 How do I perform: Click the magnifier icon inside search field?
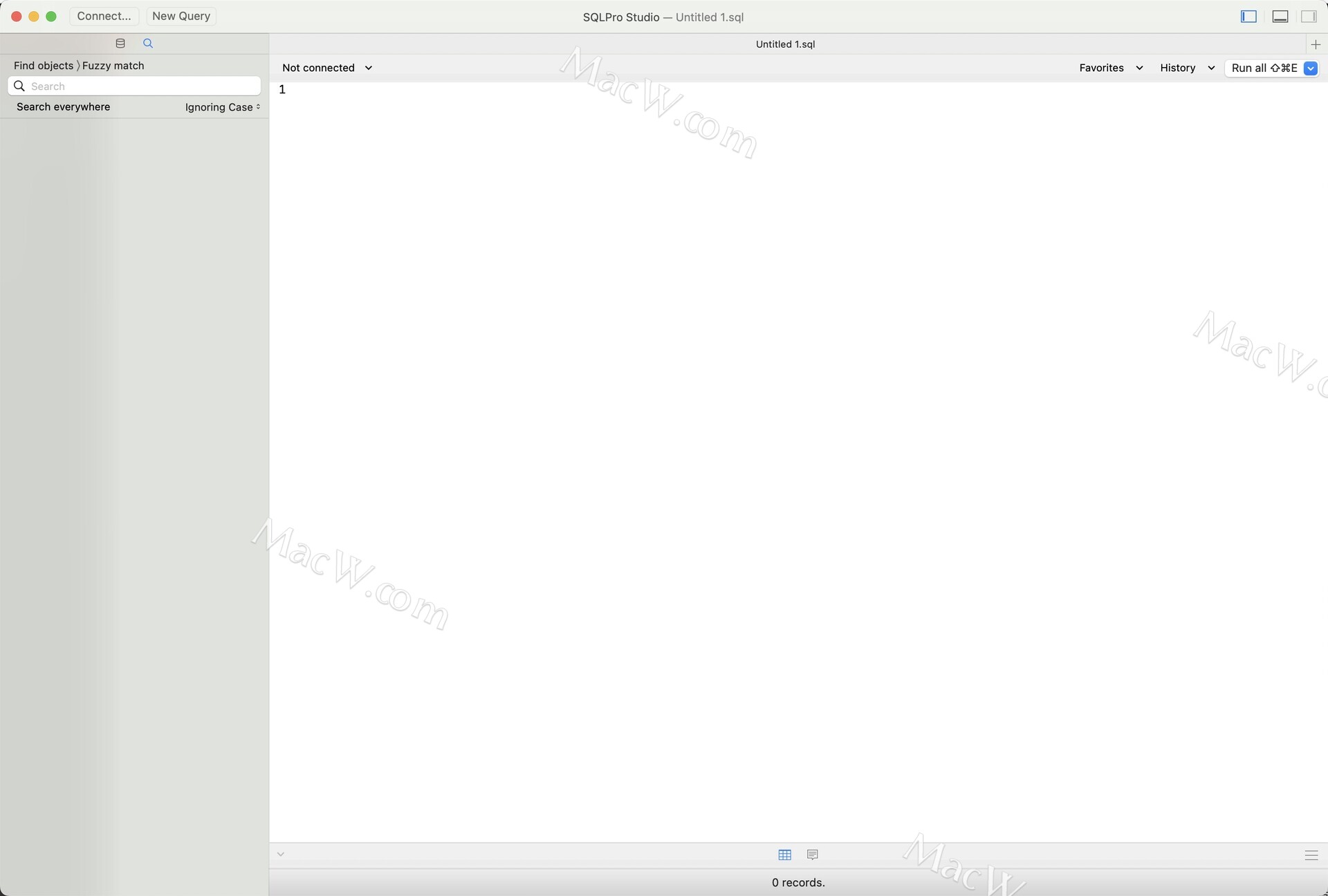tap(19, 86)
